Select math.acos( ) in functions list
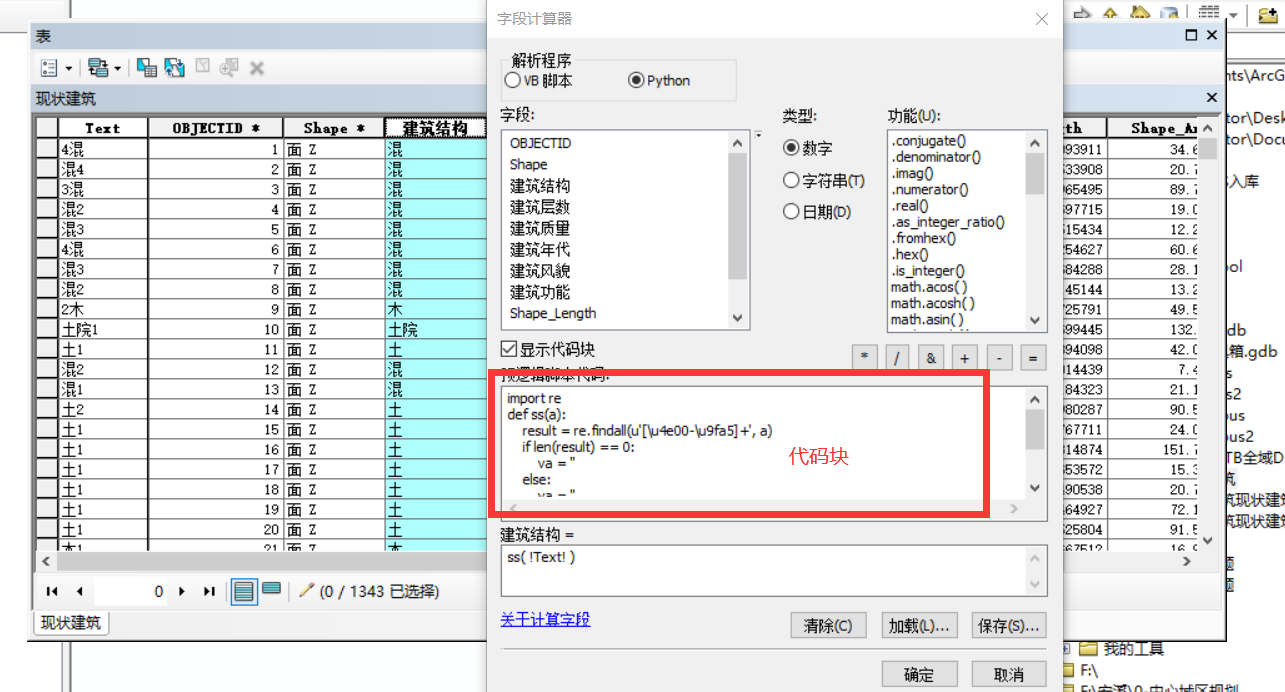 [x=929, y=287]
